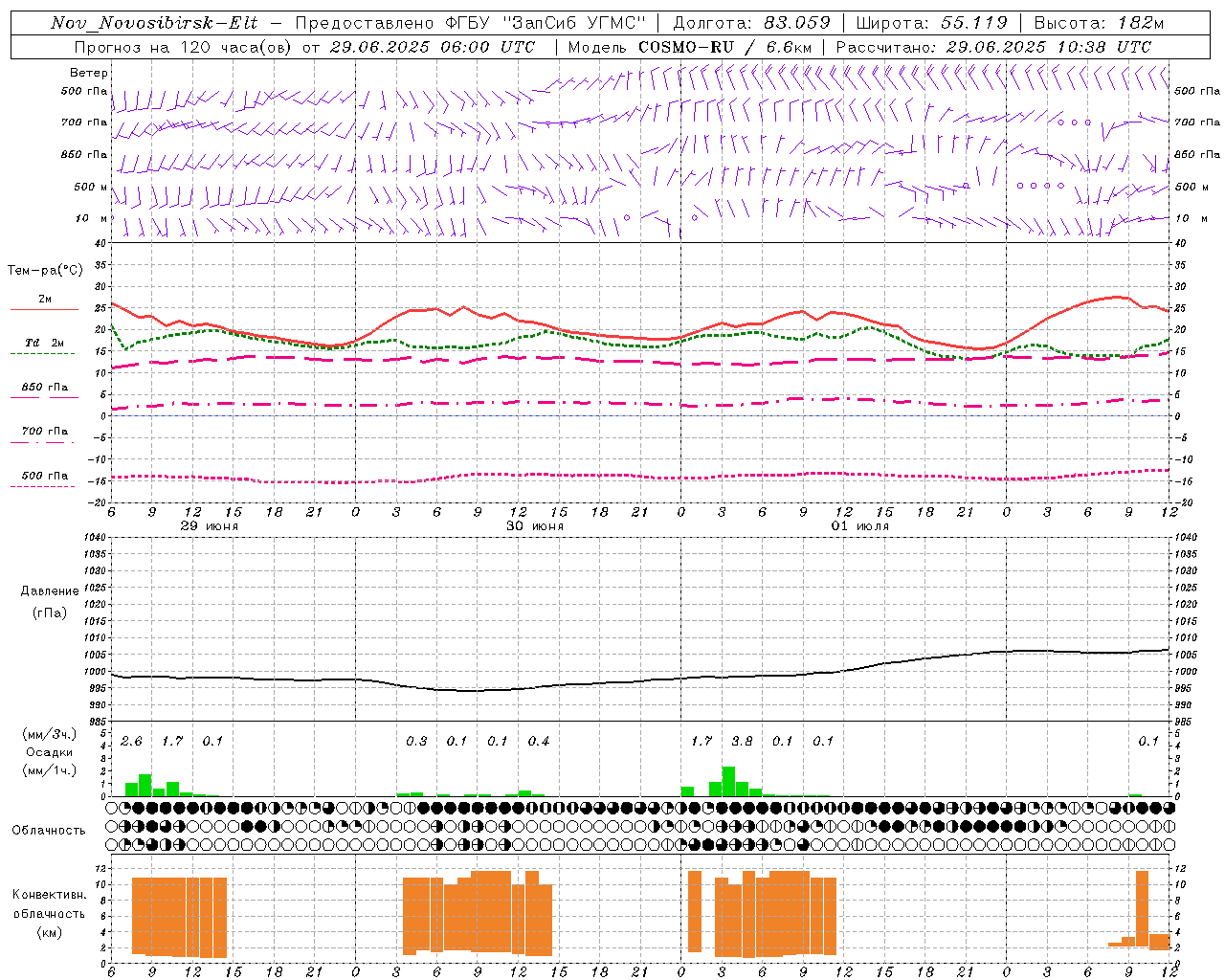This screenshot has height=980, width=1225.
Task: Click the Td 2м legend label
Action: click(x=45, y=343)
